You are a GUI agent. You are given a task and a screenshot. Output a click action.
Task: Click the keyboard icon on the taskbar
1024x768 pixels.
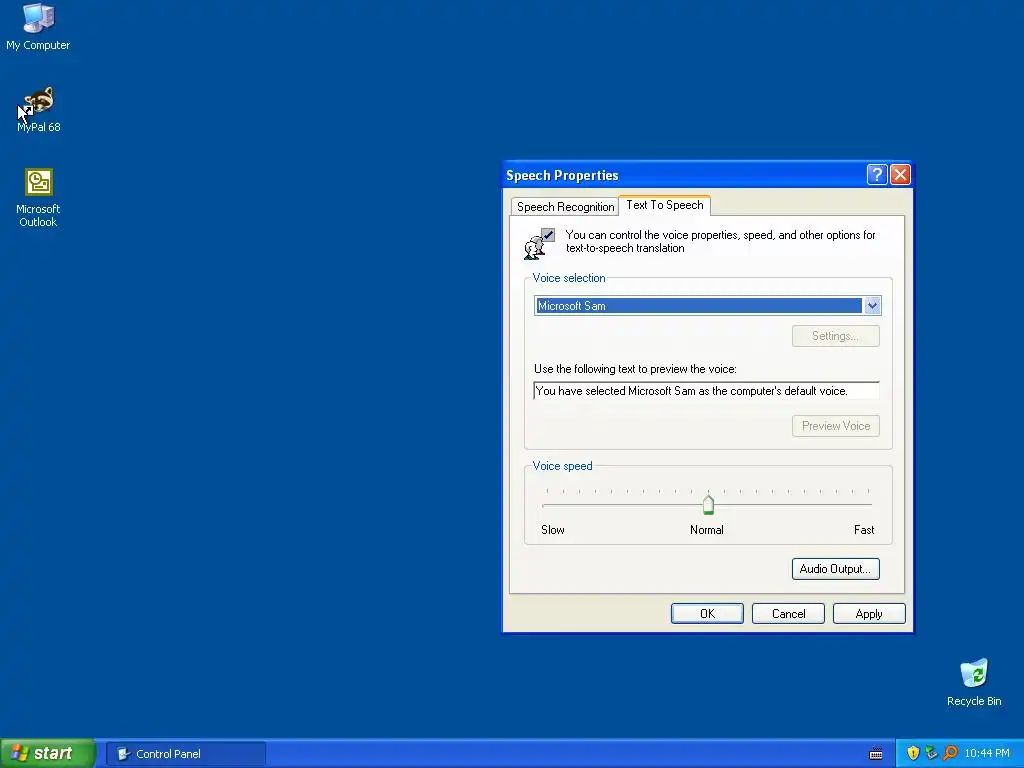click(x=876, y=754)
